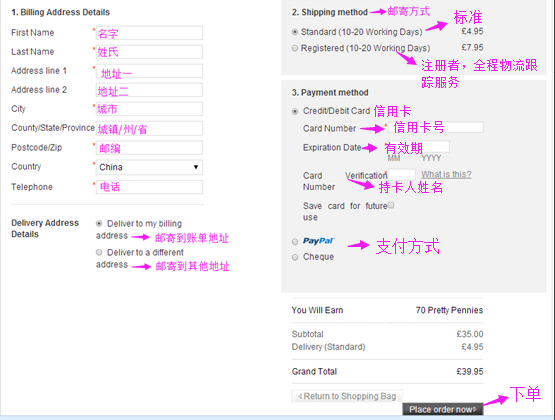Screen dimensions: 555x420
Task: Select the PayPal payment radio button
Action: pos(294,242)
